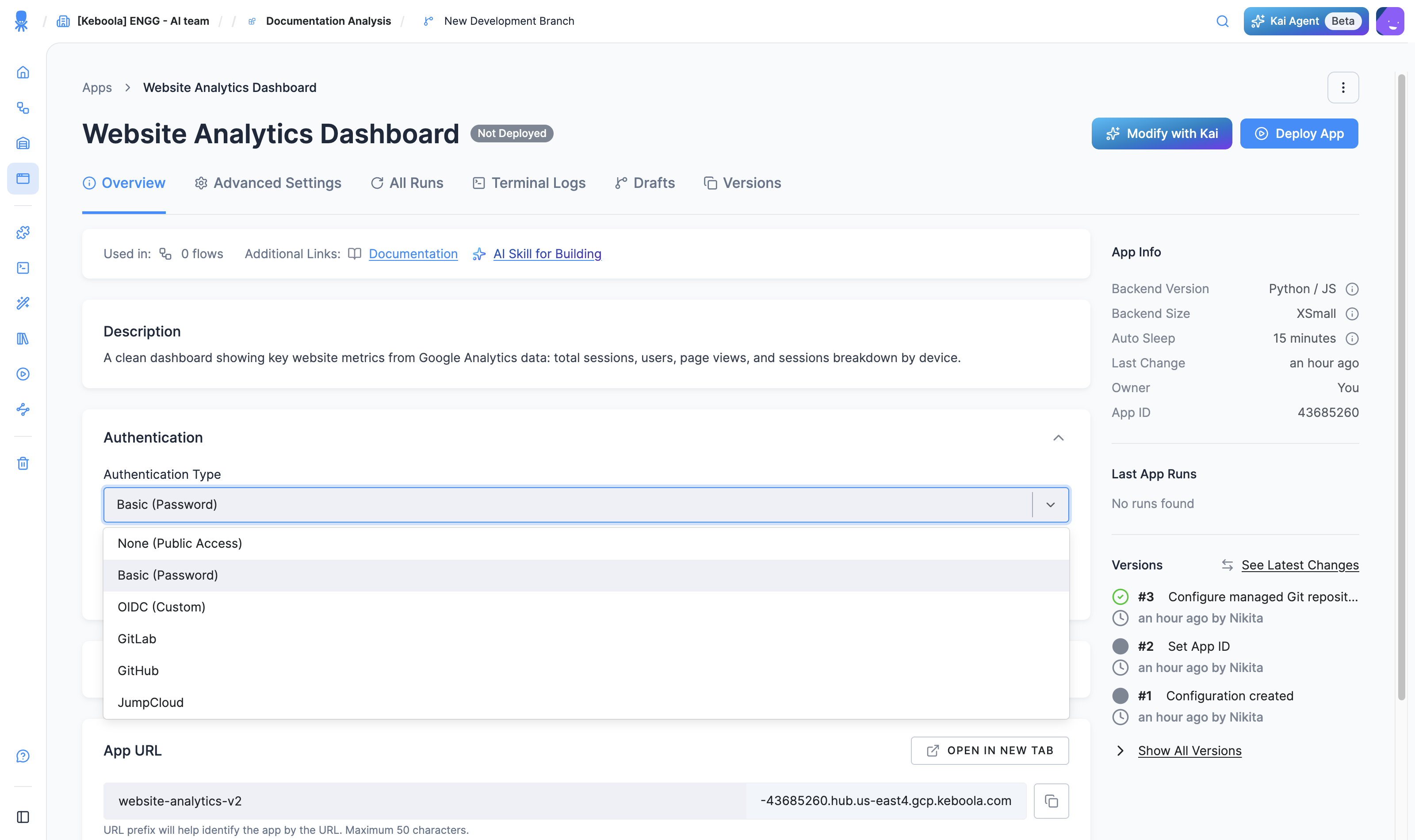Choose GitHub authentication option
1415x840 pixels.
(586, 670)
